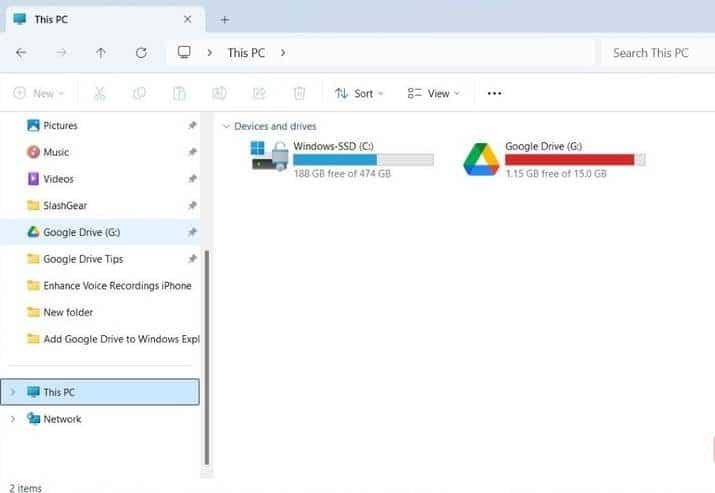Click the Cut scissors icon
This screenshot has width=715, height=493.
(x=99, y=93)
